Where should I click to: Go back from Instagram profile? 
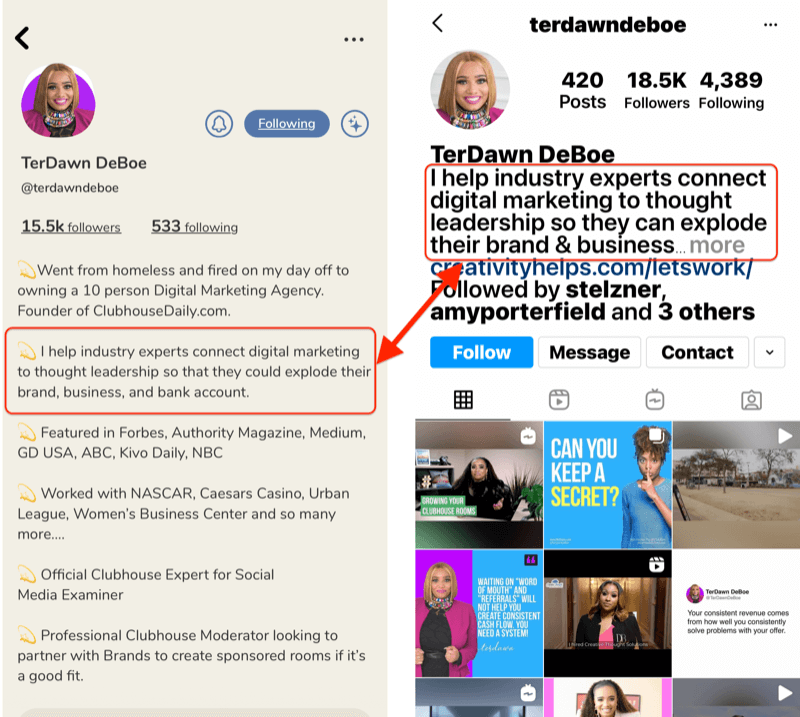[x=438, y=23]
